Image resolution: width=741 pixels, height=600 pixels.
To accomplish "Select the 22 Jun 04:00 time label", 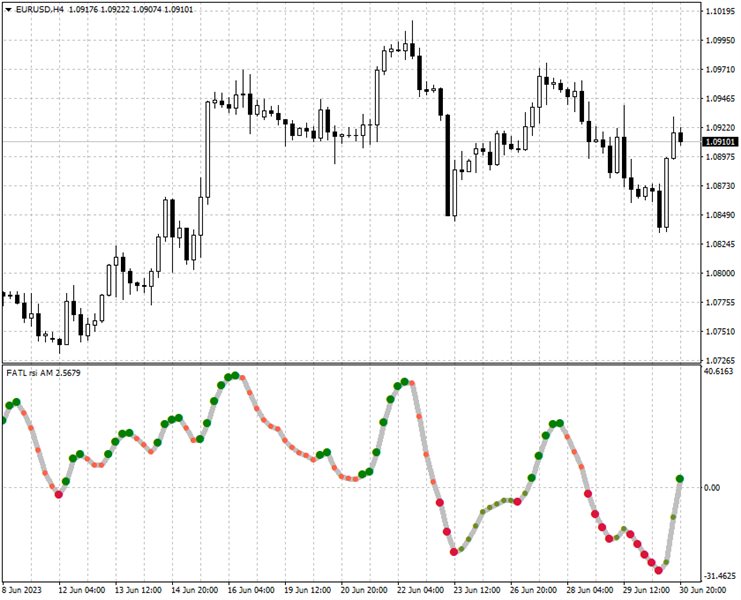I will [420, 590].
